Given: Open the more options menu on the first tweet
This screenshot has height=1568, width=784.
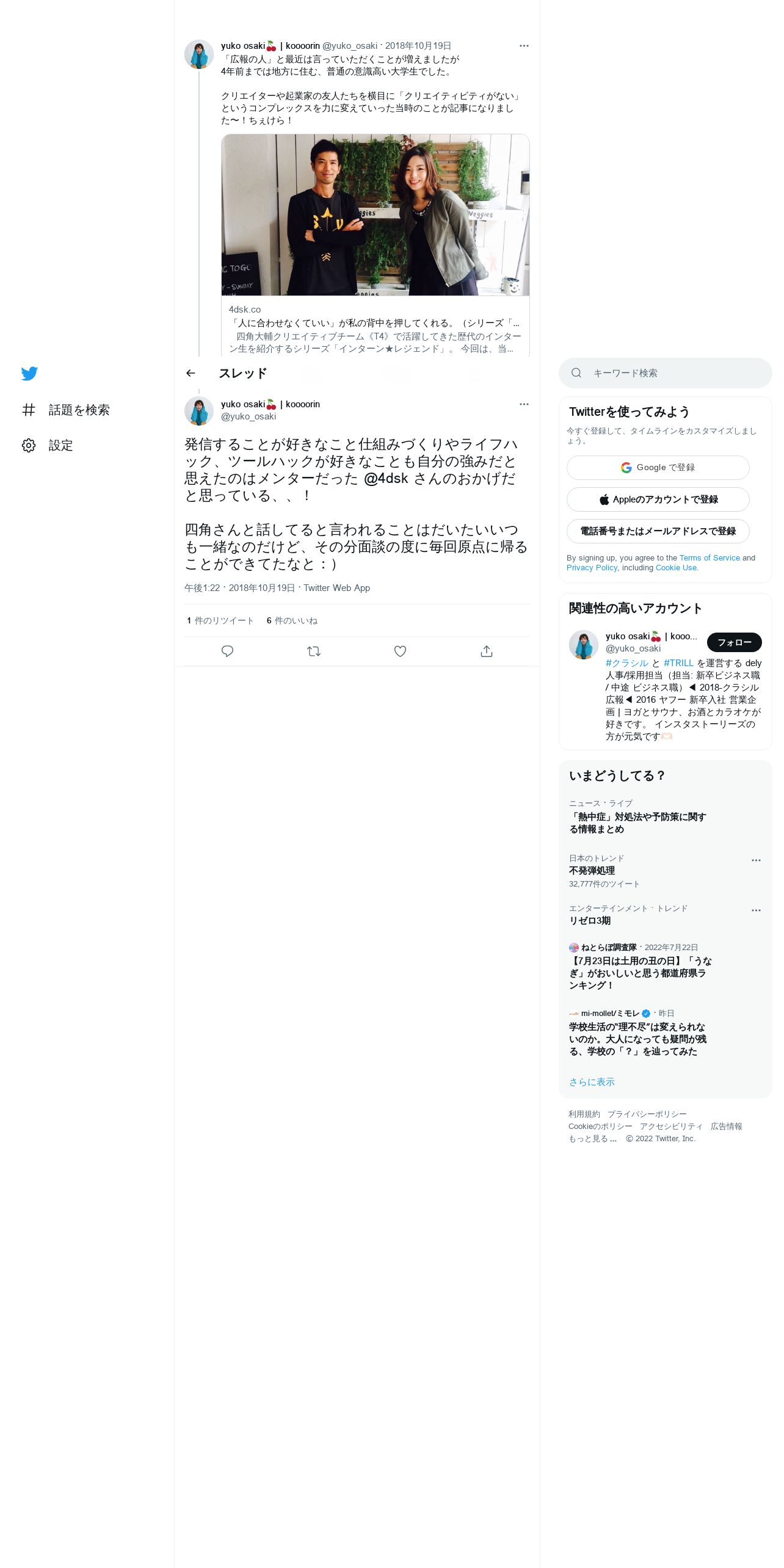Looking at the screenshot, I should click(x=524, y=46).
